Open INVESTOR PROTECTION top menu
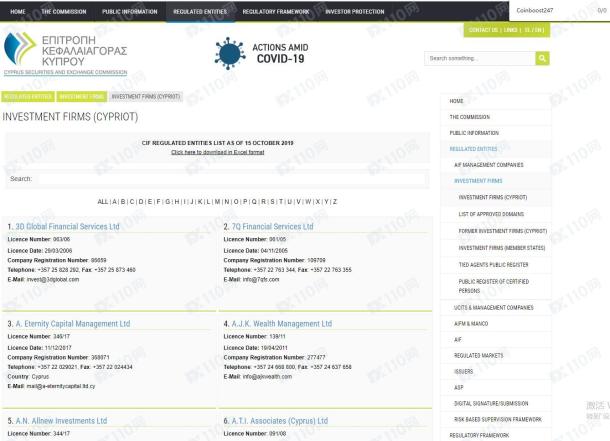The width and height of the screenshot is (610, 441). (355, 12)
